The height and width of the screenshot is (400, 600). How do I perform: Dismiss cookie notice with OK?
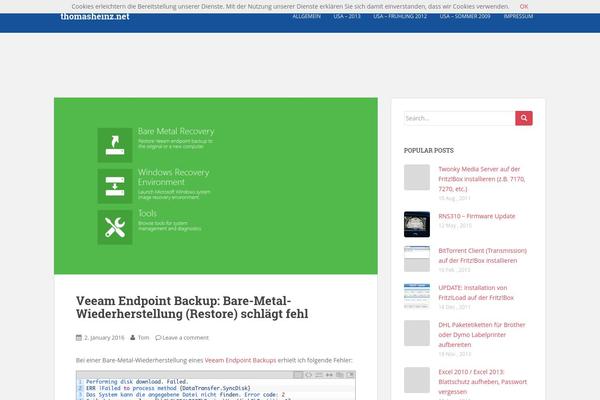(x=524, y=7)
